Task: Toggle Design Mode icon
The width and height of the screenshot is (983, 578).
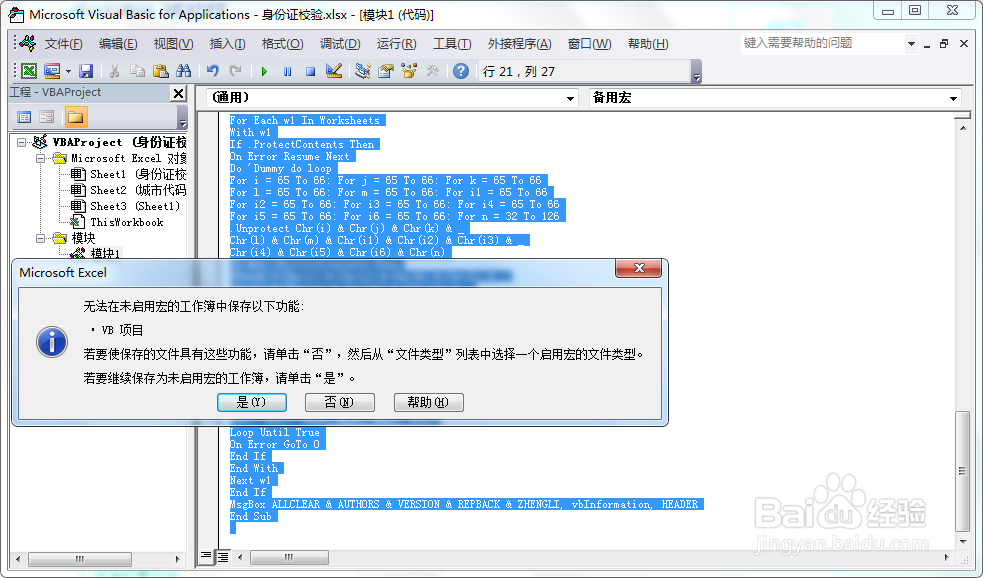Action: 334,71
